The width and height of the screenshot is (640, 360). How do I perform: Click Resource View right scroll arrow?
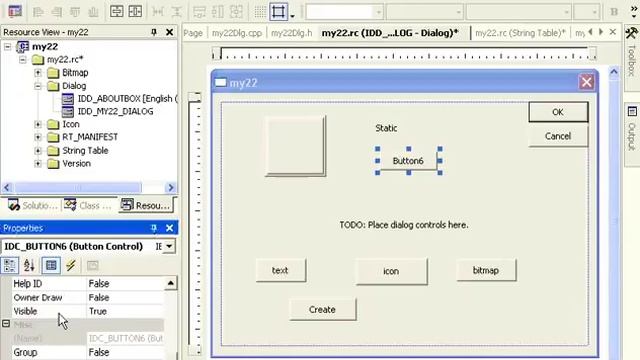(171, 188)
